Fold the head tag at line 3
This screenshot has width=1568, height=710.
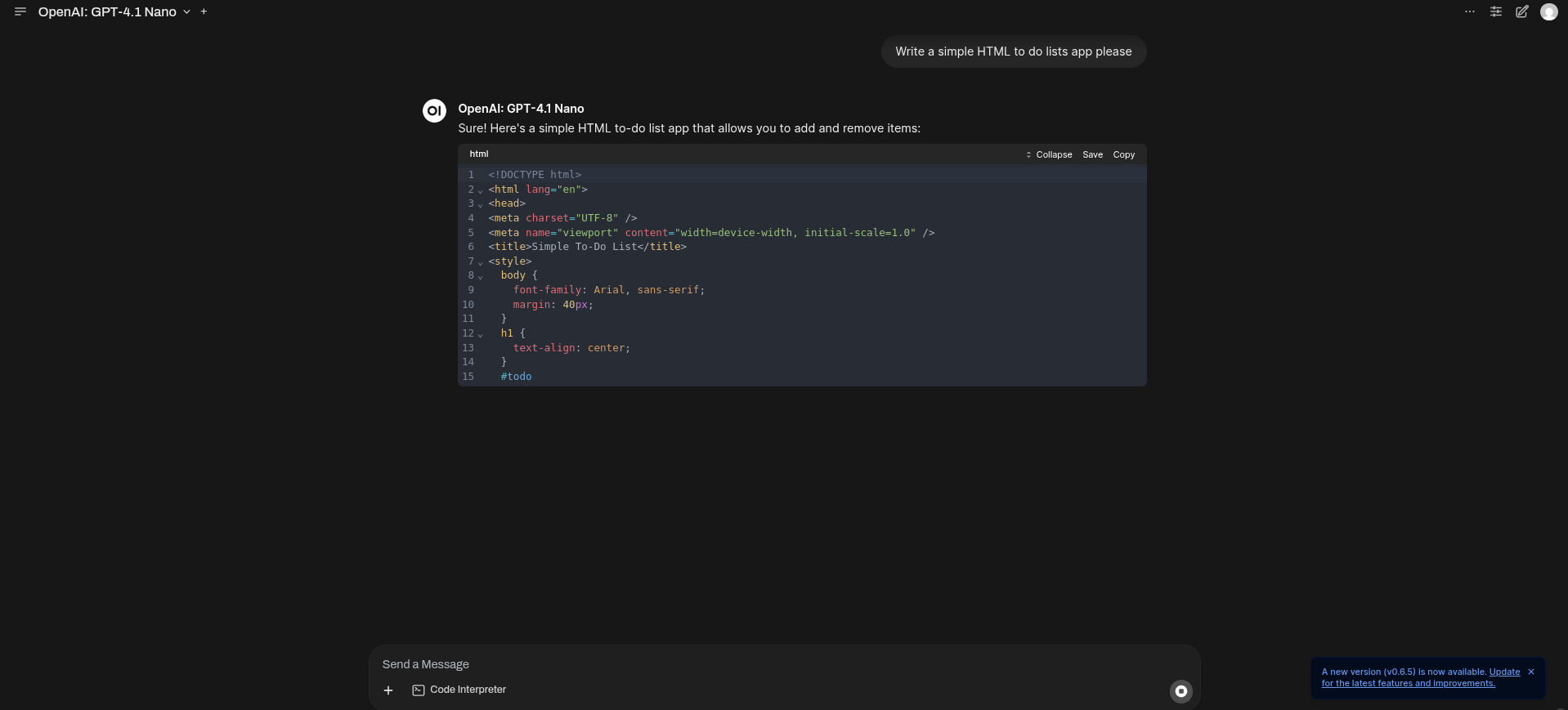click(x=480, y=204)
